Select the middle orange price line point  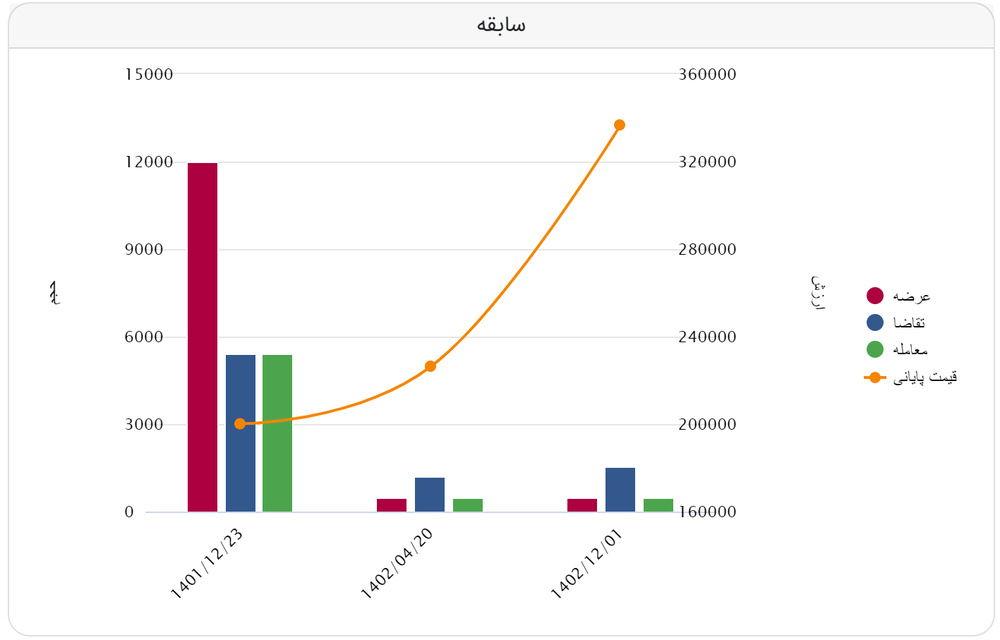430,366
